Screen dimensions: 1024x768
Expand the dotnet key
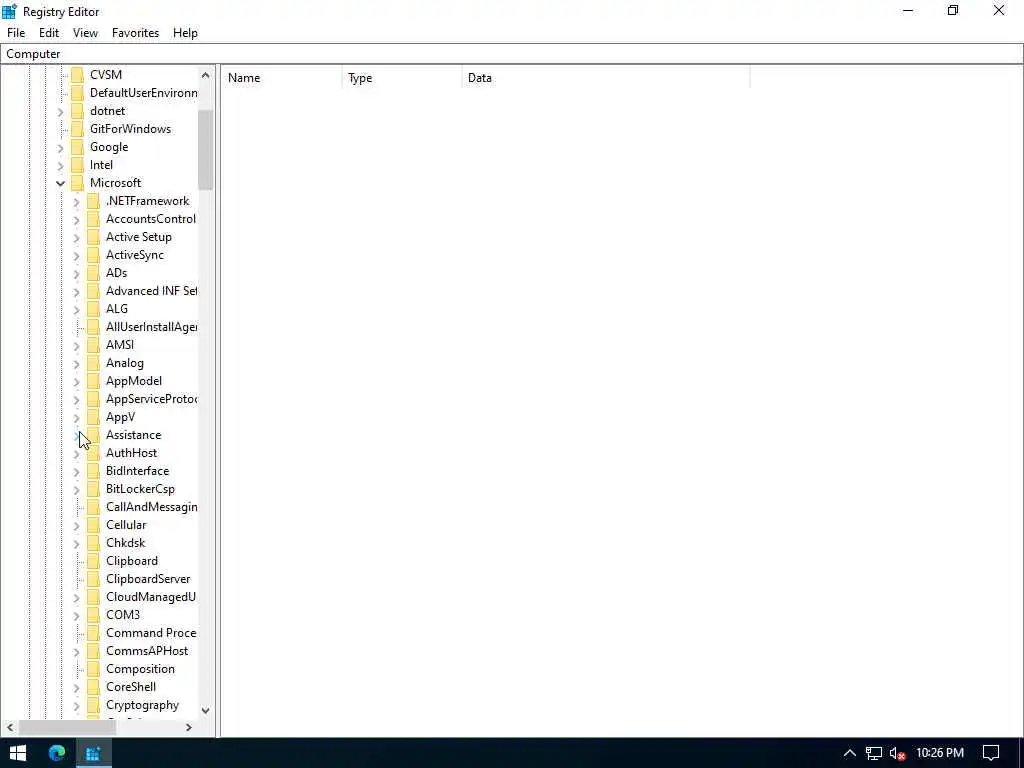click(x=60, y=112)
